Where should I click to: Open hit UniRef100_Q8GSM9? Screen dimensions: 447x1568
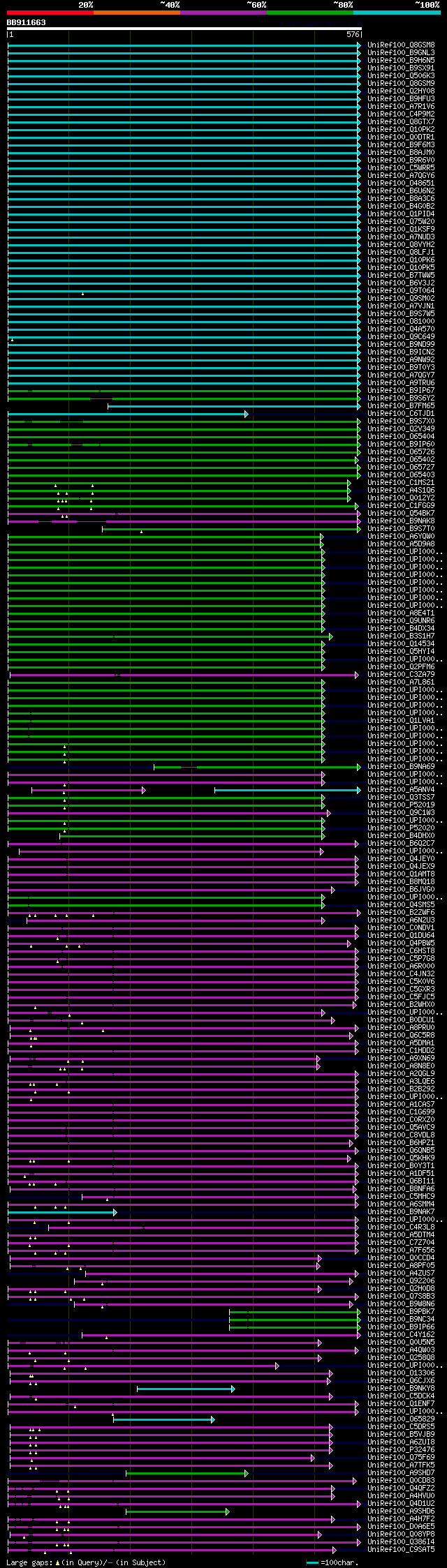[x=401, y=83]
